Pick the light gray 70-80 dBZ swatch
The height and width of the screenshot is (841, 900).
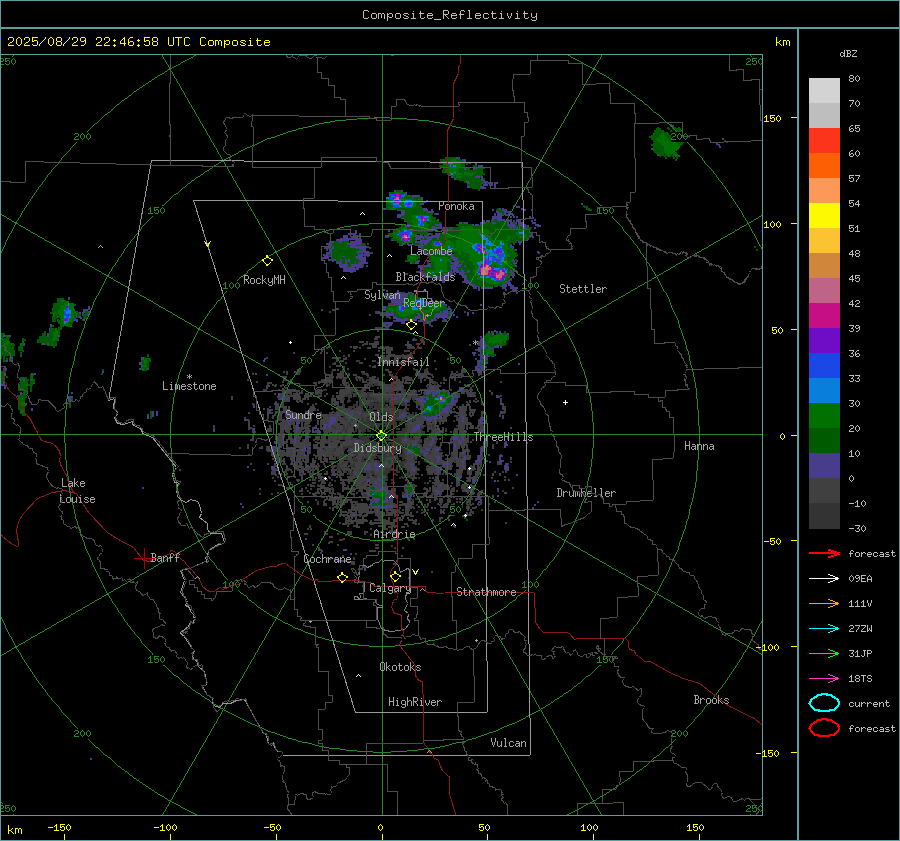click(x=824, y=91)
